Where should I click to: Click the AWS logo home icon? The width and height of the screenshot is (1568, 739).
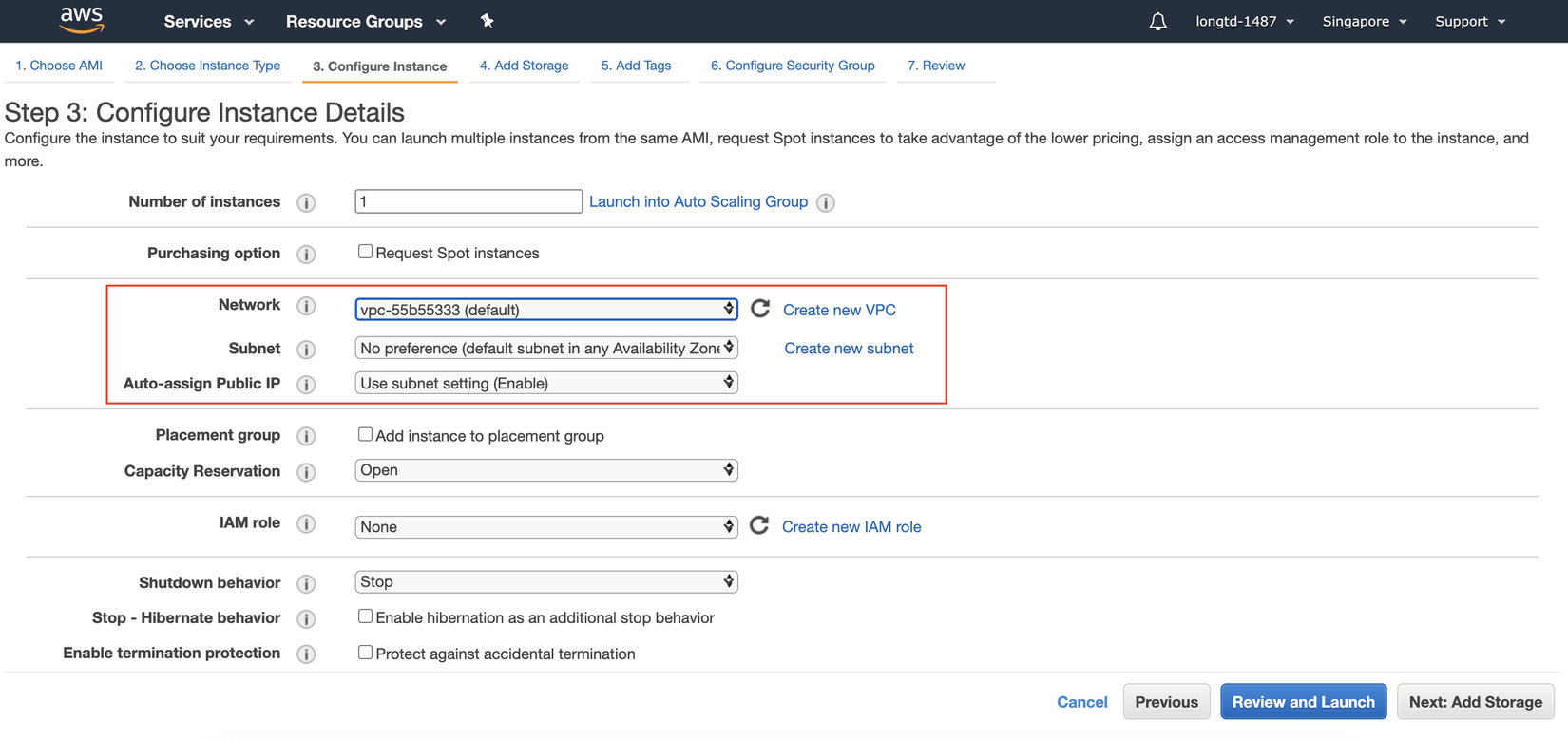tap(82, 20)
